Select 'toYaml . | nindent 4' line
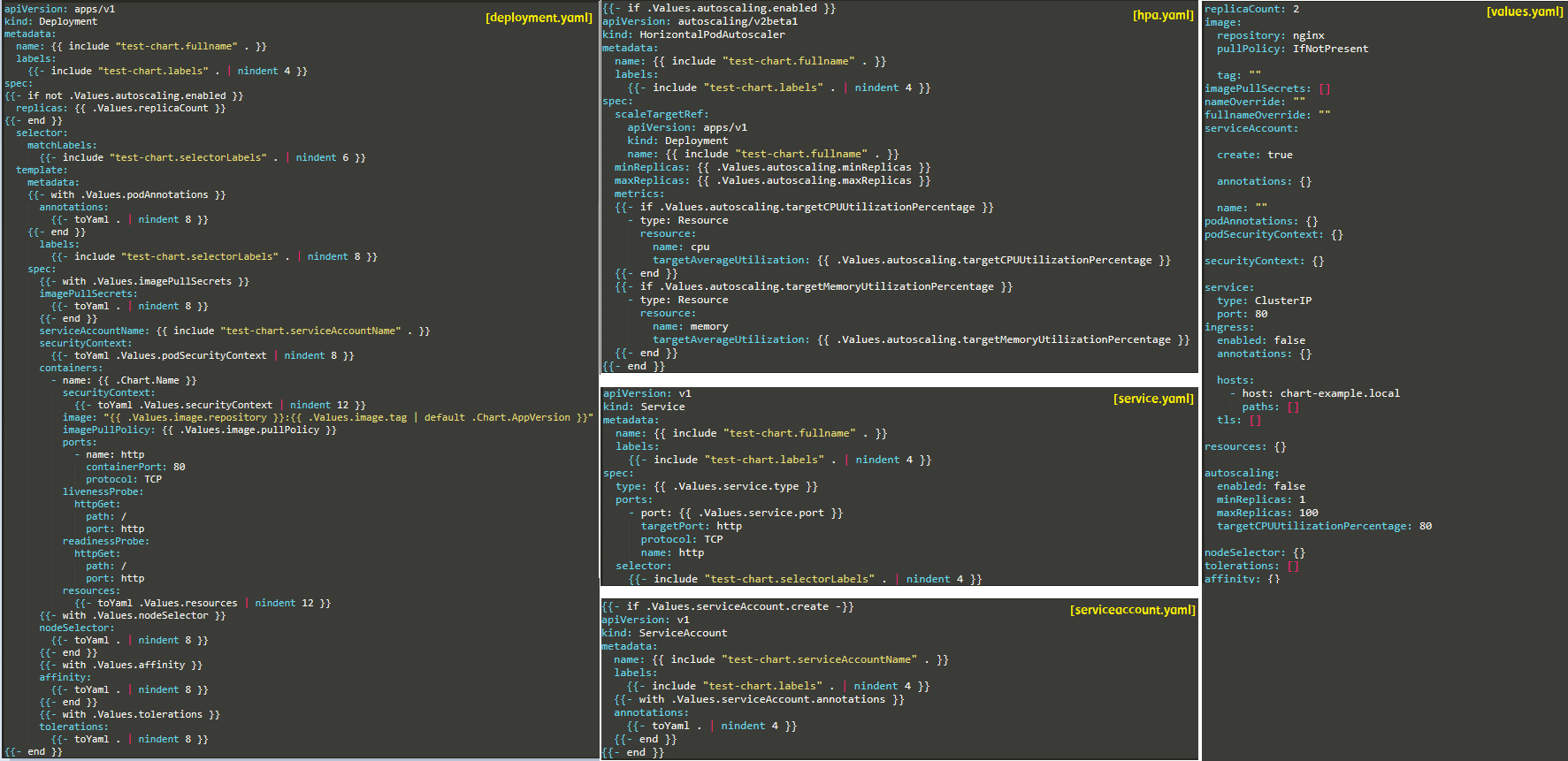 coord(712,726)
